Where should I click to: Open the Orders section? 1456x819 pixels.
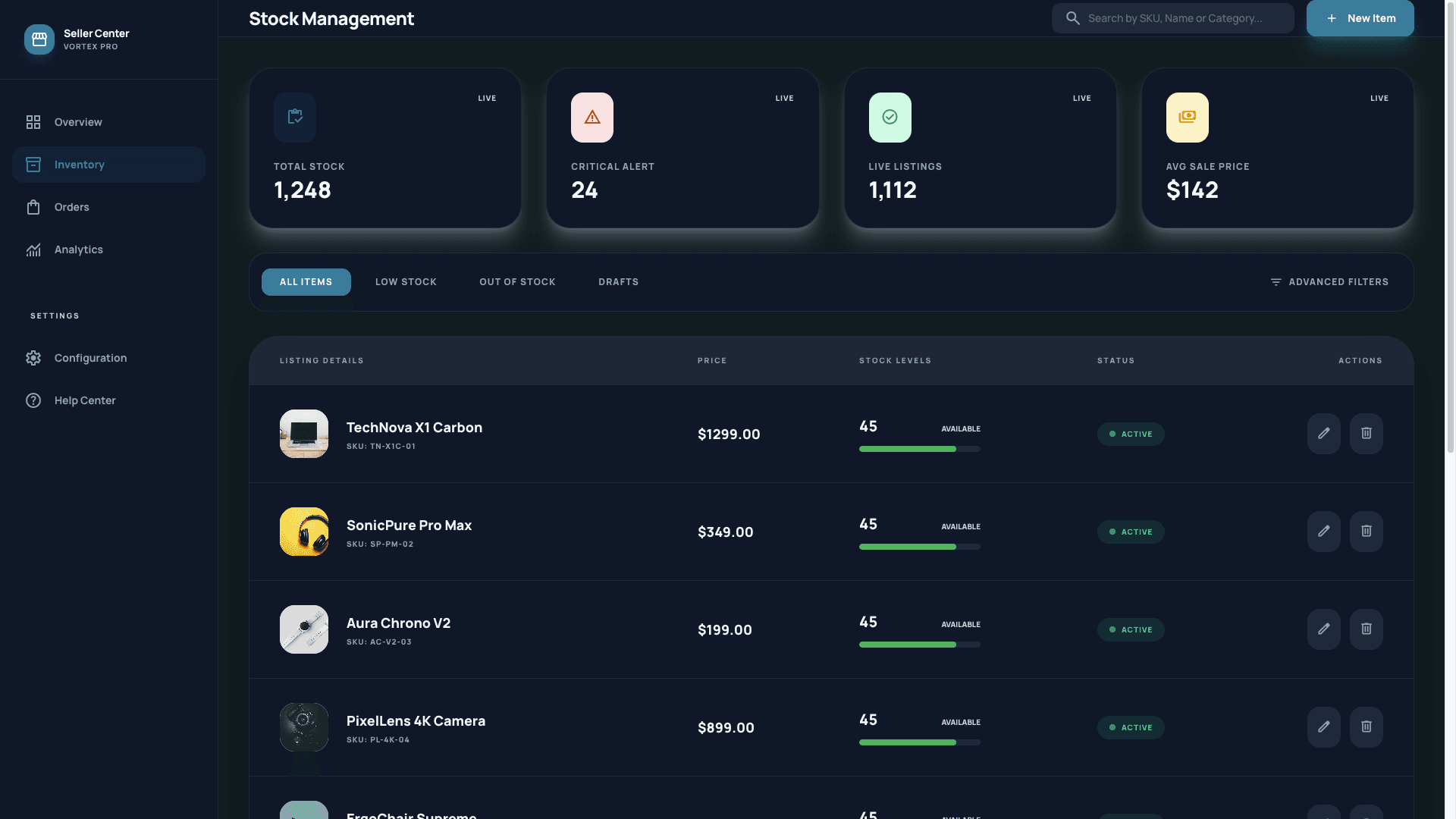pyautogui.click(x=71, y=206)
